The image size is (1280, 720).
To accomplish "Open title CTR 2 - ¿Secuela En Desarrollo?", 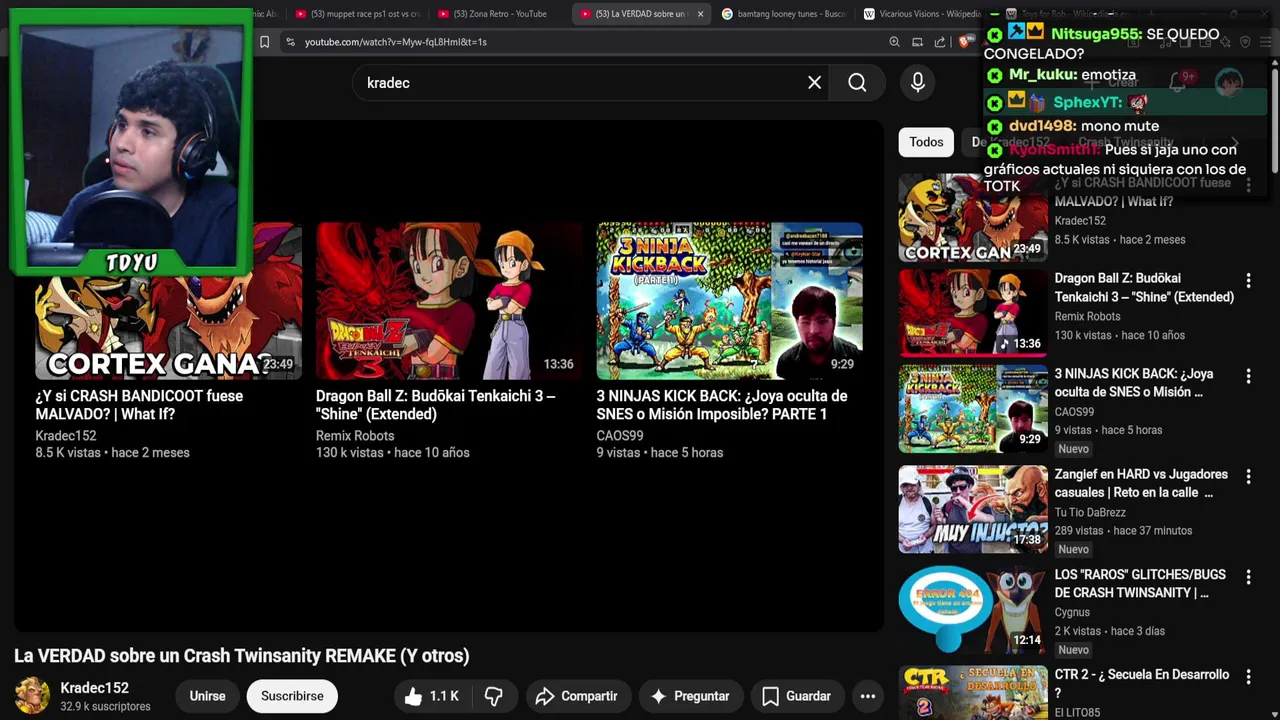I will coord(1141,684).
